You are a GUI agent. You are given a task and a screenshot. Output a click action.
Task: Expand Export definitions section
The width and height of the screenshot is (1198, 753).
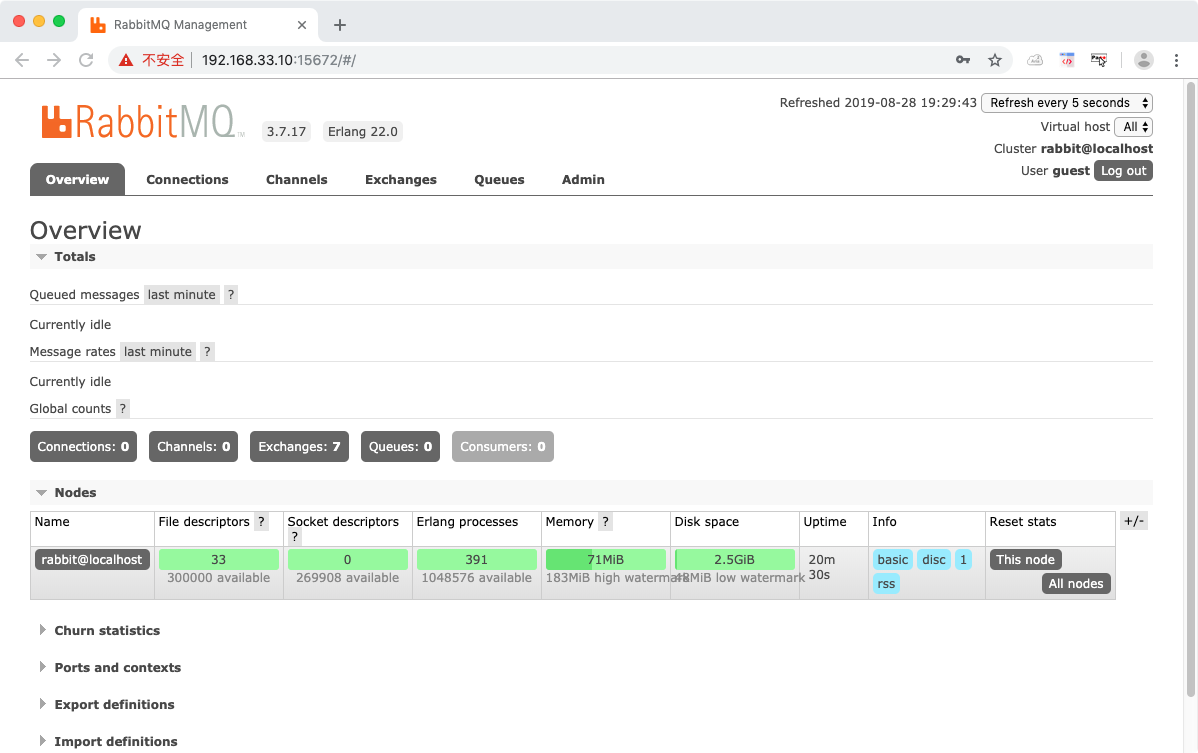pos(114,705)
